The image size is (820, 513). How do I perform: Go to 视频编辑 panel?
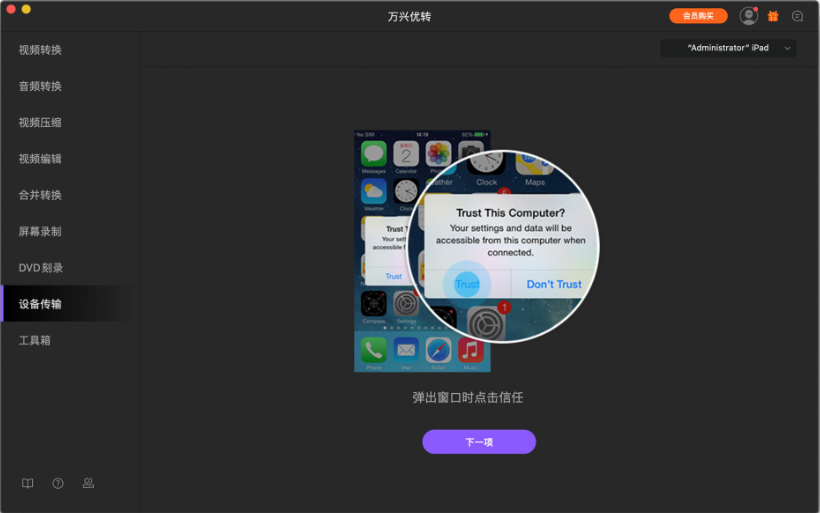[40, 159]
